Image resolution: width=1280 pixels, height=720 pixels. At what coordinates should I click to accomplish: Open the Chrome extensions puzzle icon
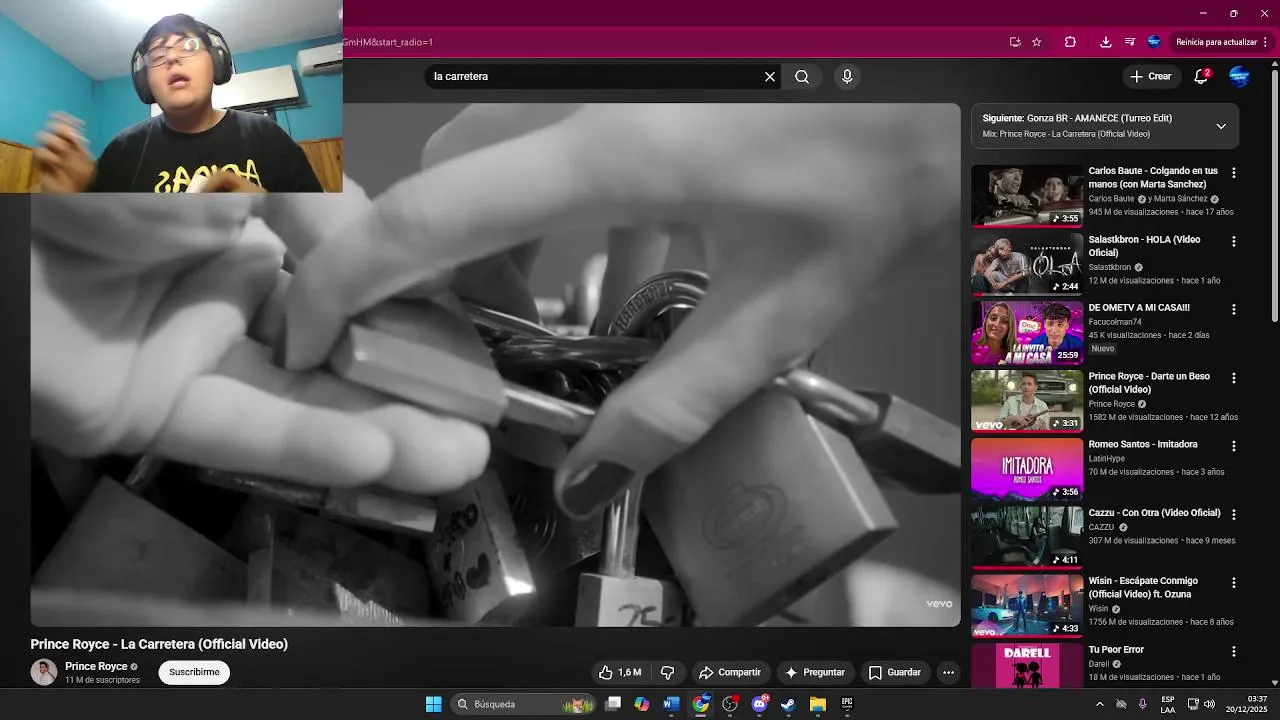1070,42
